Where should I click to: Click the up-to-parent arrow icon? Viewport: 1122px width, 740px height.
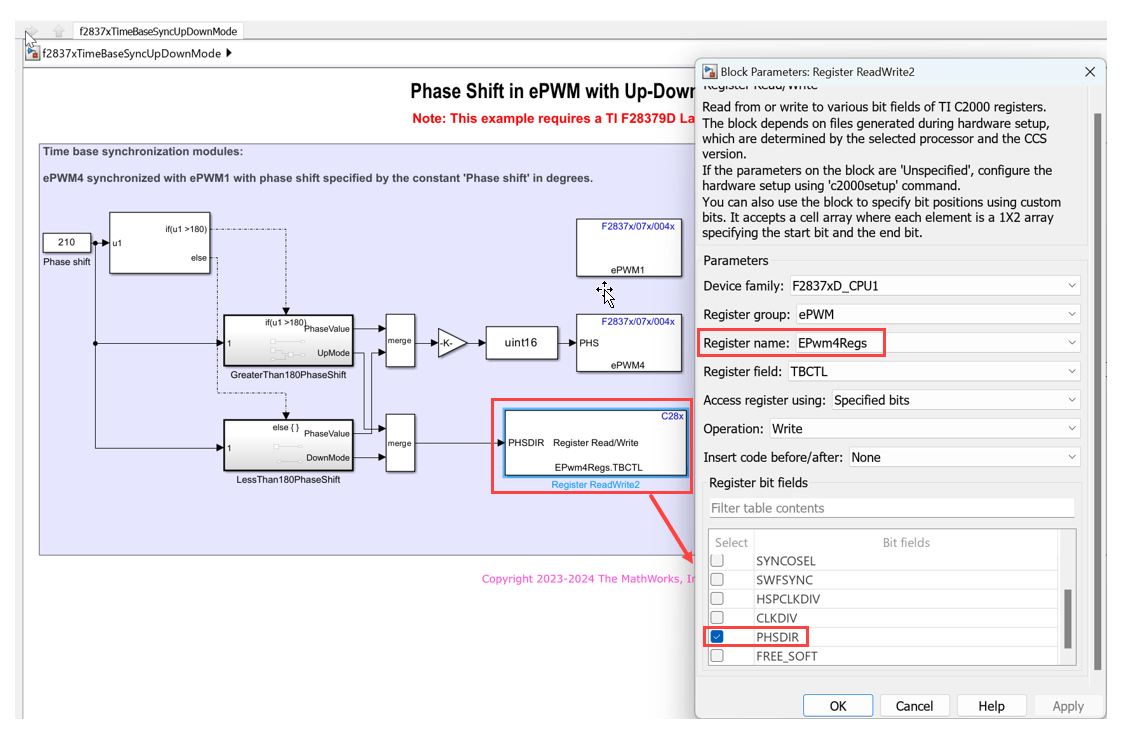pyautogui.click(x=59, y=31)
